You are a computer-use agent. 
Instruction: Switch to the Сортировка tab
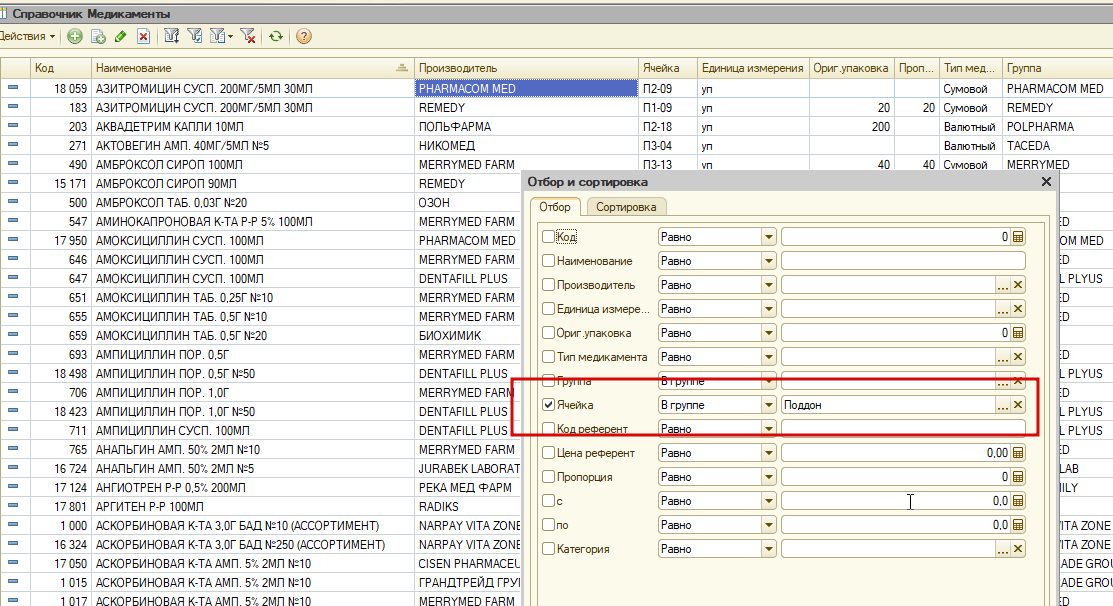click(626, 207)
